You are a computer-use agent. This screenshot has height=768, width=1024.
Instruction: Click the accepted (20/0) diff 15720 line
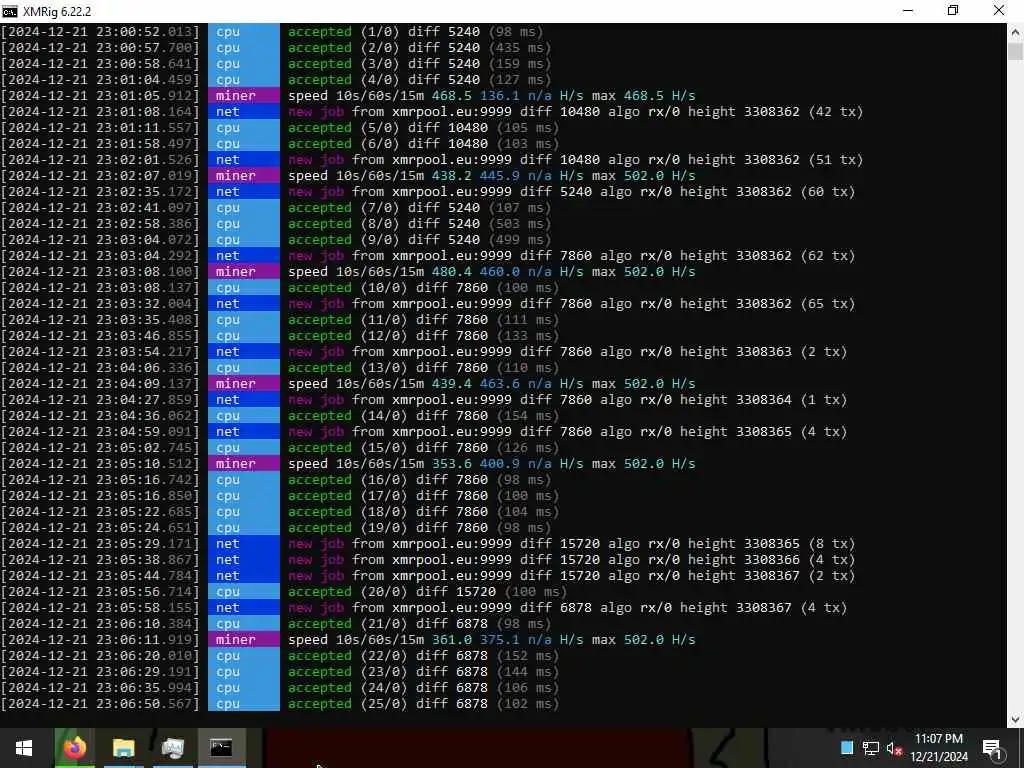click(x=284, y=592)
